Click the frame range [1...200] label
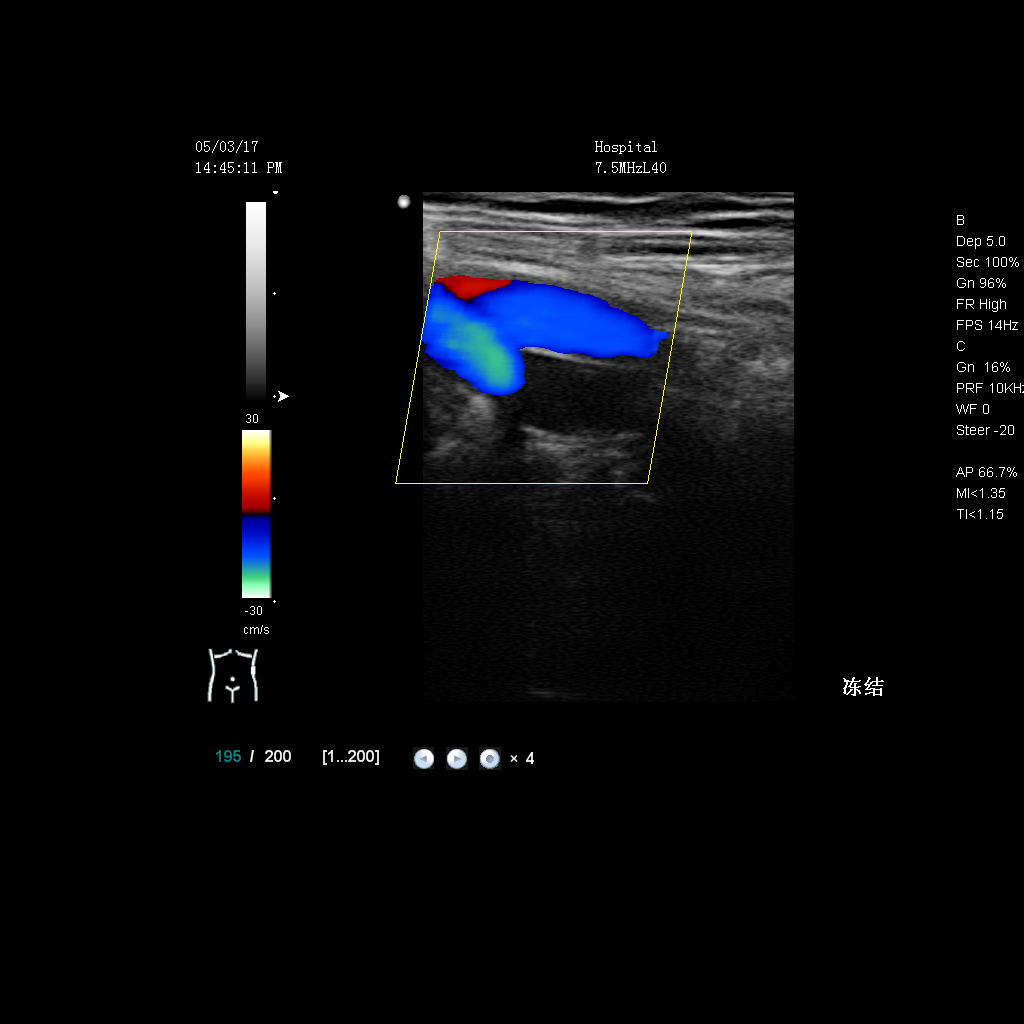 [x=350, y=757]
